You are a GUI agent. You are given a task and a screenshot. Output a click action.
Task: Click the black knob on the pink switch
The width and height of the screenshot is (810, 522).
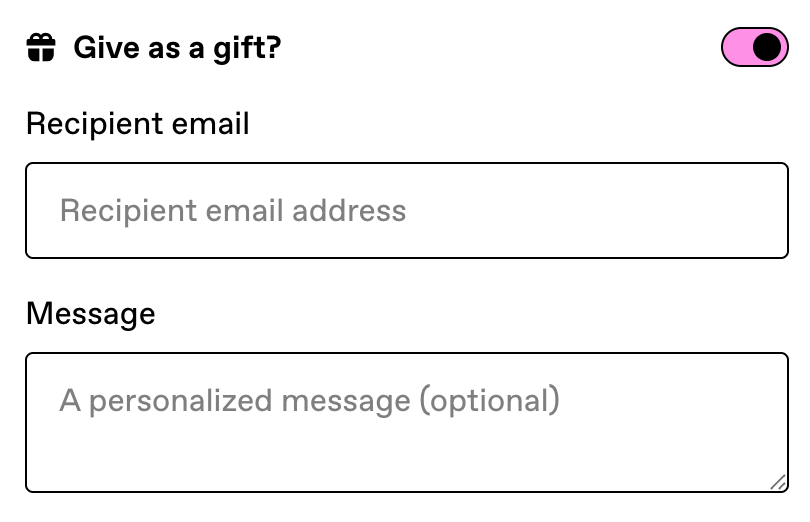coord(768,47)
